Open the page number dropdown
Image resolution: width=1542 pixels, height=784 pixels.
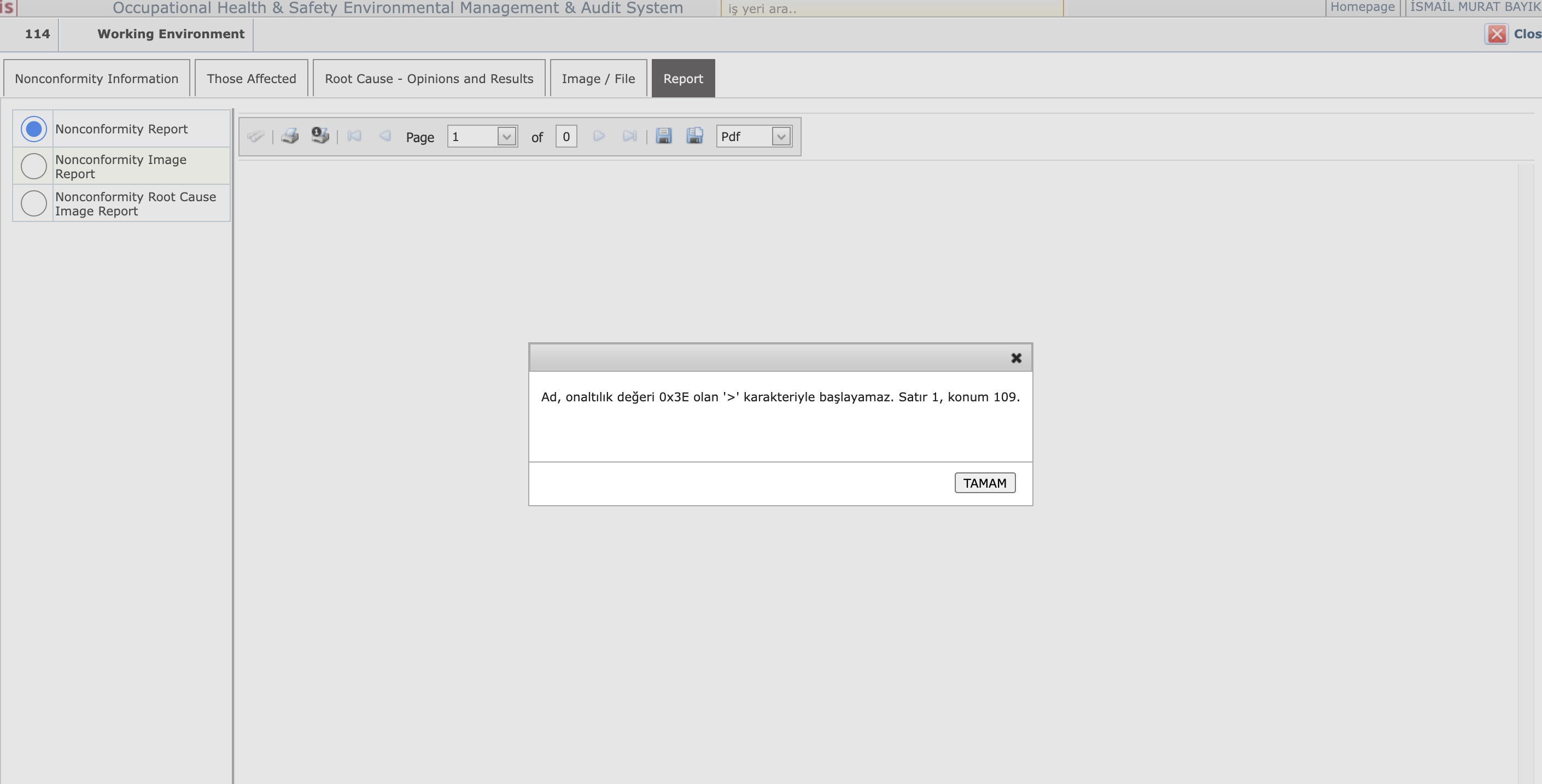pyautogui.click(x=506, y=137)
